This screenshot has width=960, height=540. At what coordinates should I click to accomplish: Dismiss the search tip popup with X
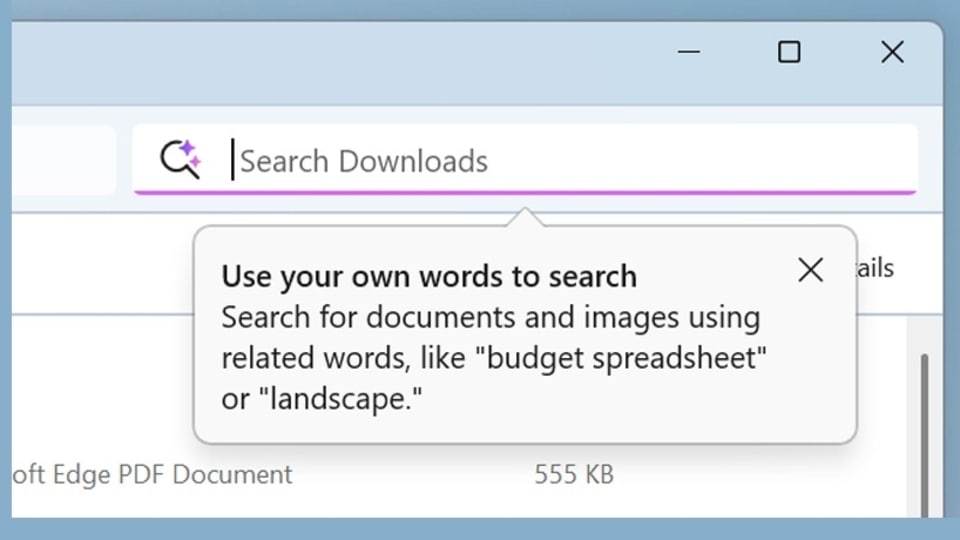(x=810, y=269)
